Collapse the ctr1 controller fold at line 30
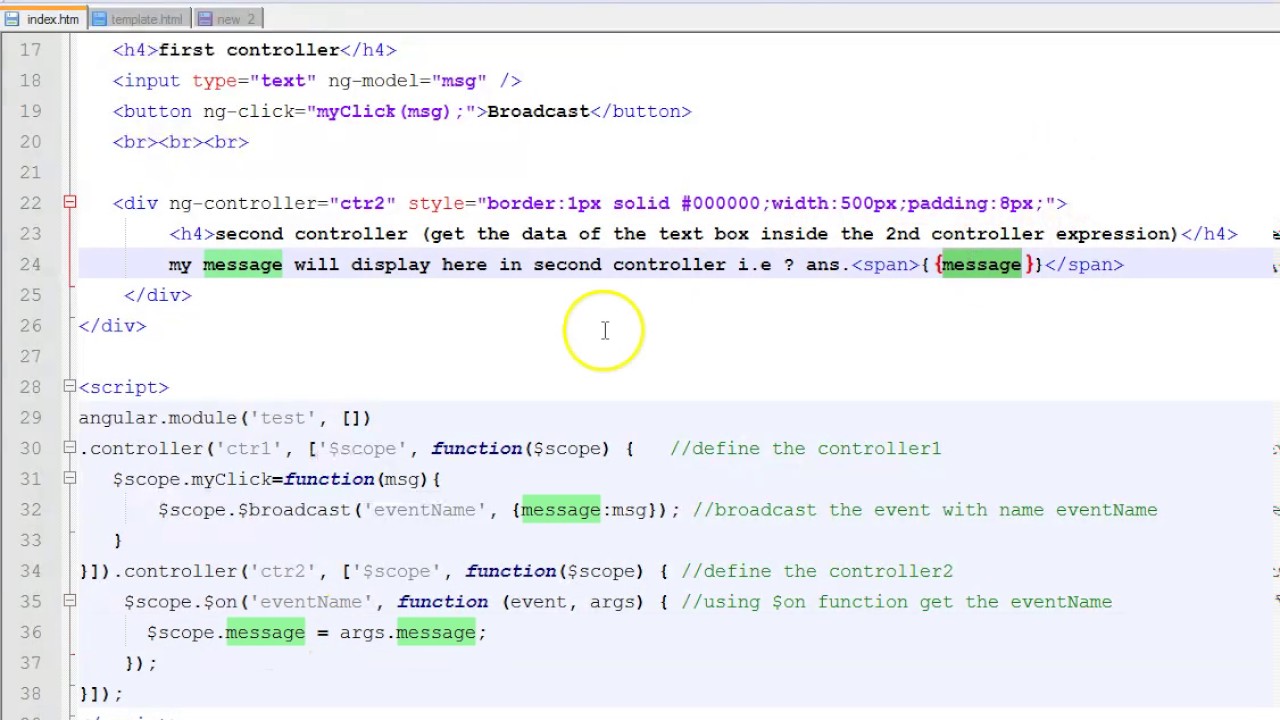 point(69,448)
